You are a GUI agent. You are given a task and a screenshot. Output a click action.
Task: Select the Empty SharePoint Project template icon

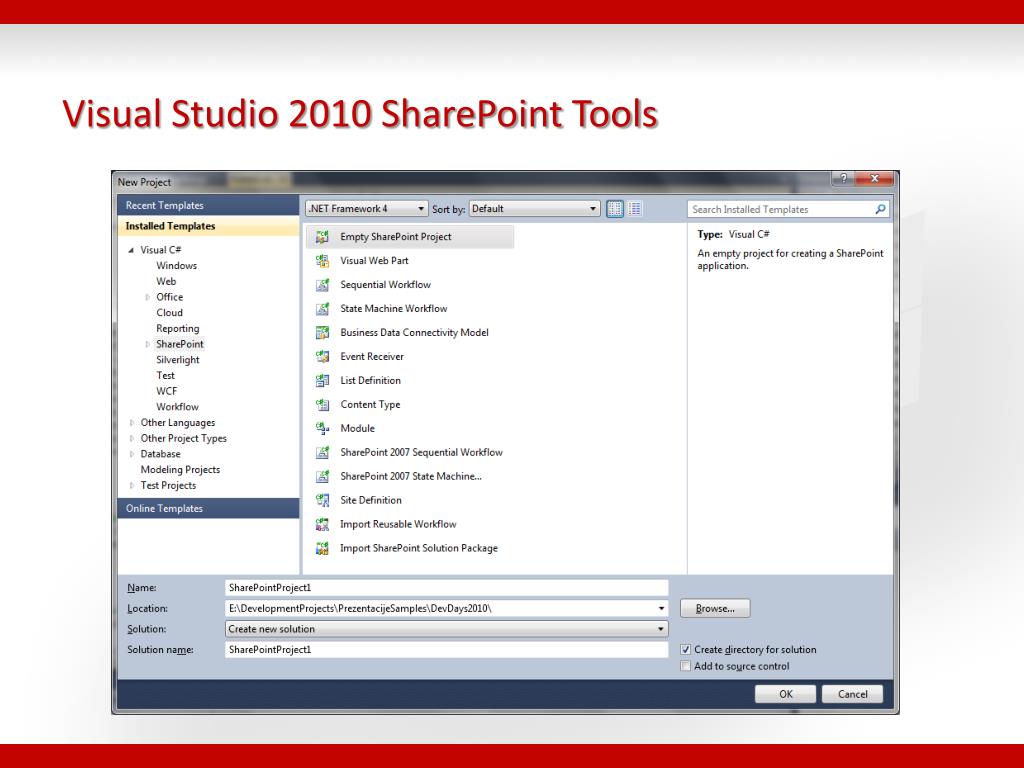coord(322,237)
